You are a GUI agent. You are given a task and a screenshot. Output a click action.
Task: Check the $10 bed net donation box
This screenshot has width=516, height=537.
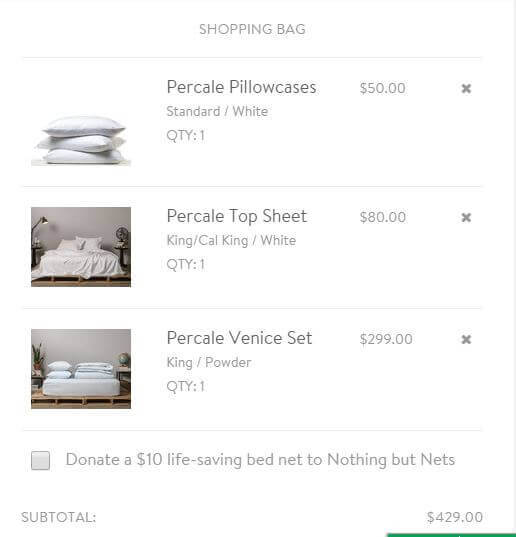coord(40,460)
